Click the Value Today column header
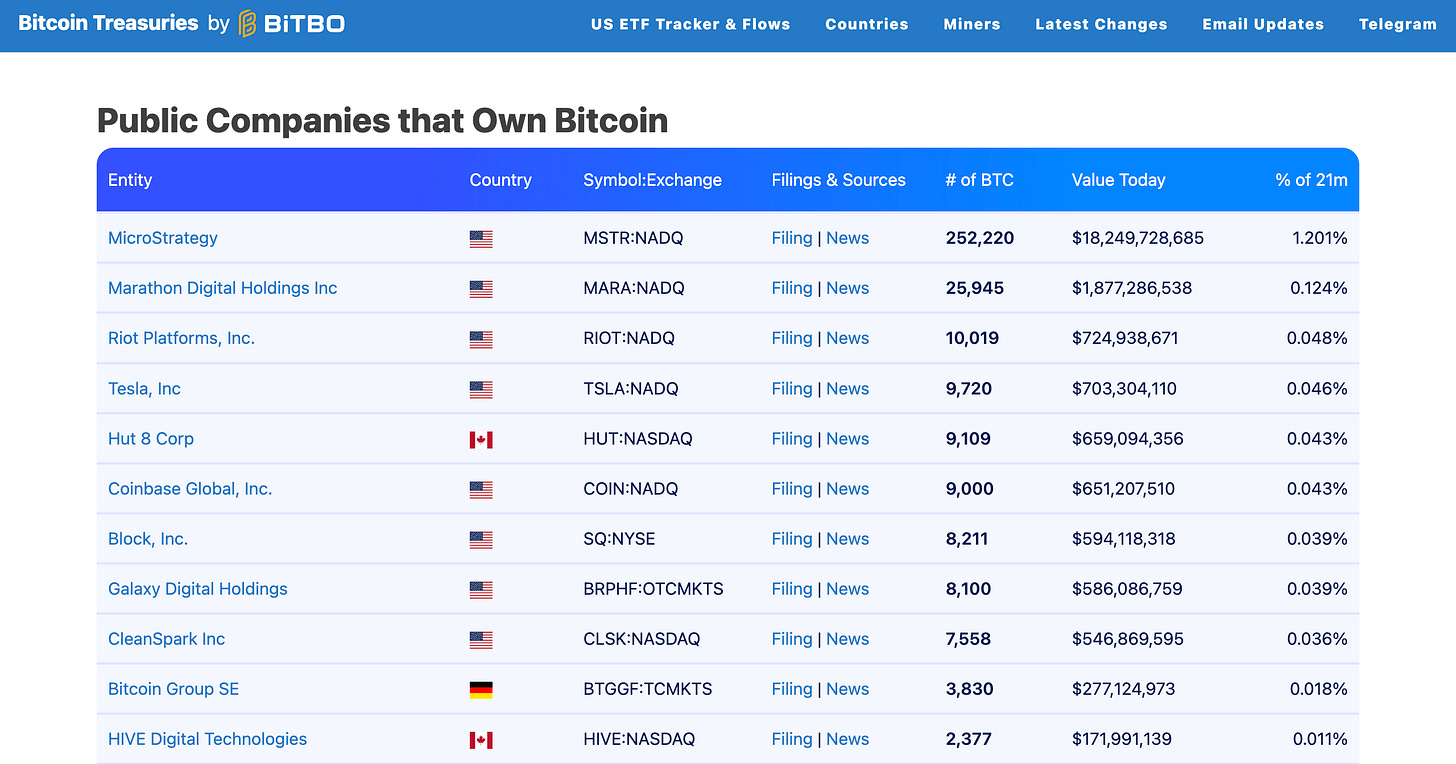The width and height of the screenshot is (1456, 764). coord(1118,180)
